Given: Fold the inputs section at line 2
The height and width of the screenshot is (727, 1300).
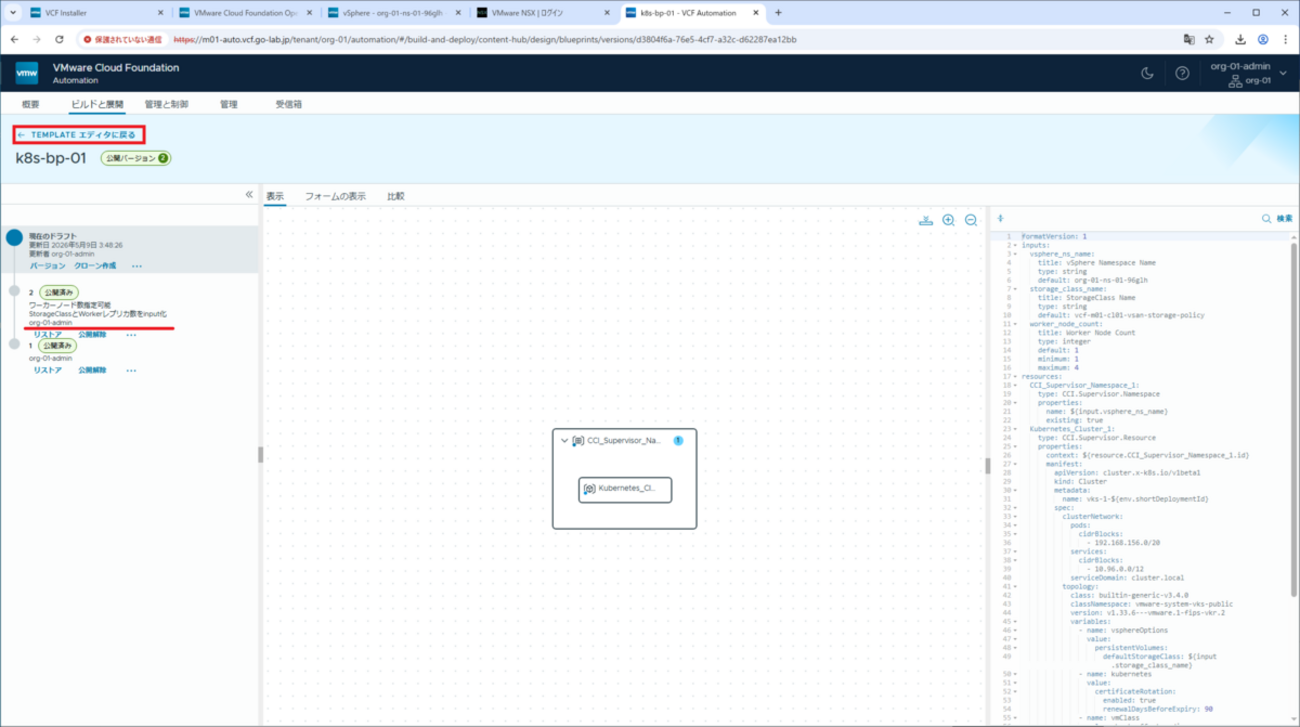Looking at the screenshot, I should (x=1015, y=245).
